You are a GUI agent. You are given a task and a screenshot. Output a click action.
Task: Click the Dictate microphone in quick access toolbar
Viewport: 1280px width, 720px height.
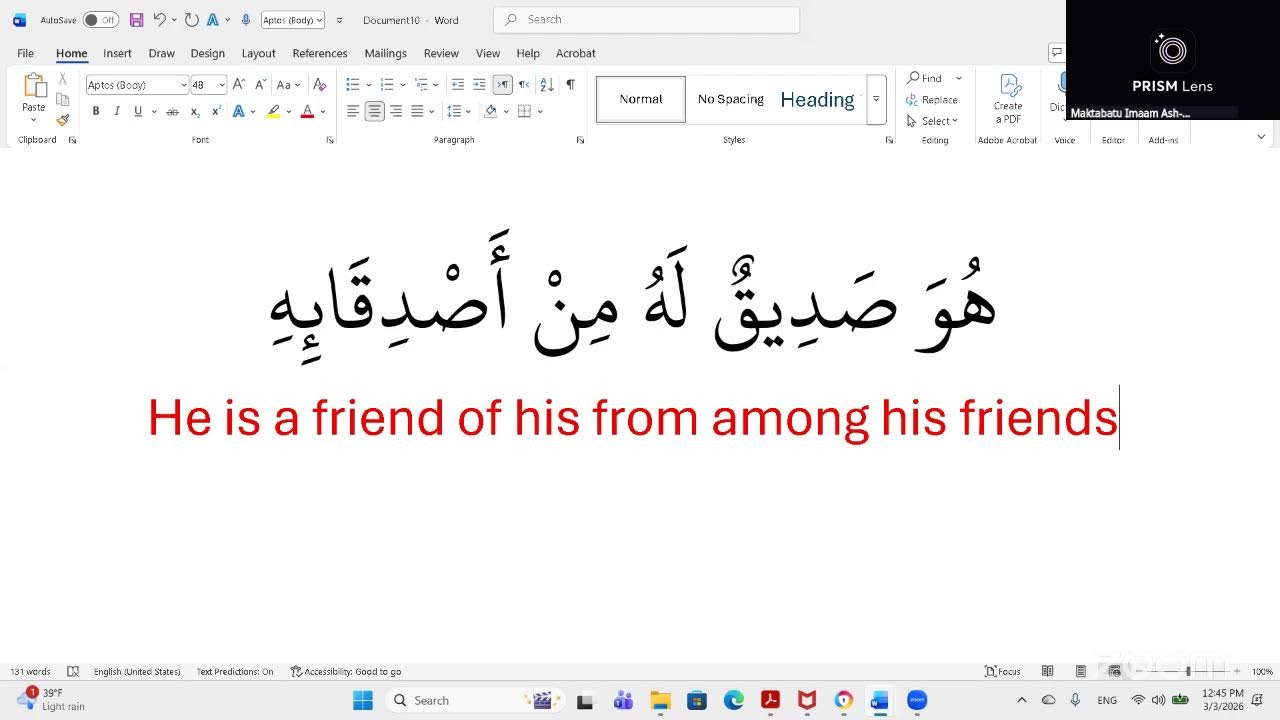(244, 20)
